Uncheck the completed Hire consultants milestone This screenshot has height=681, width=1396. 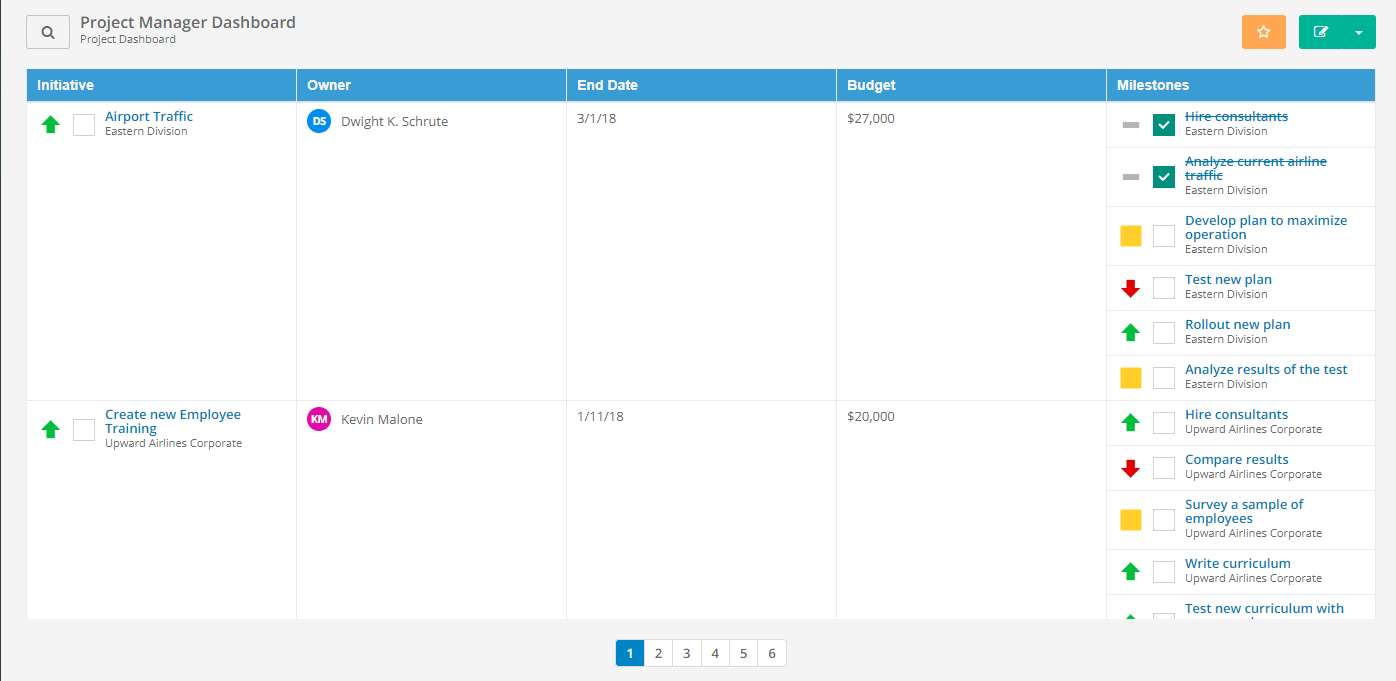(x=1163, y=124)
